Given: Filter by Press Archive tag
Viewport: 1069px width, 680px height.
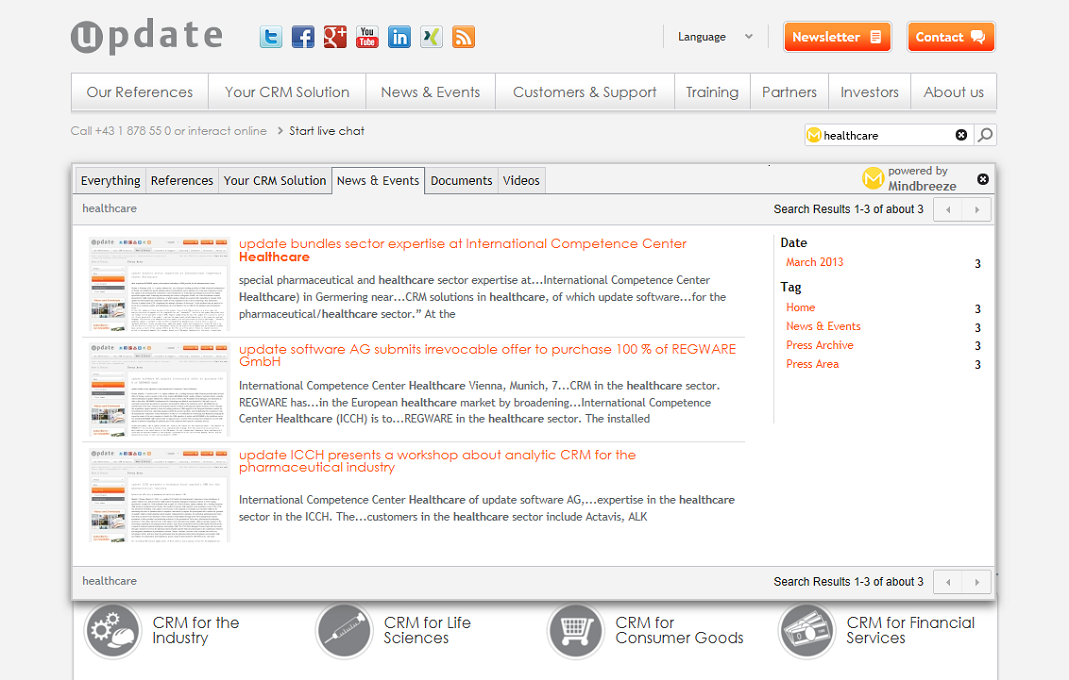Looking at the screenshot, I should [819, 345].
